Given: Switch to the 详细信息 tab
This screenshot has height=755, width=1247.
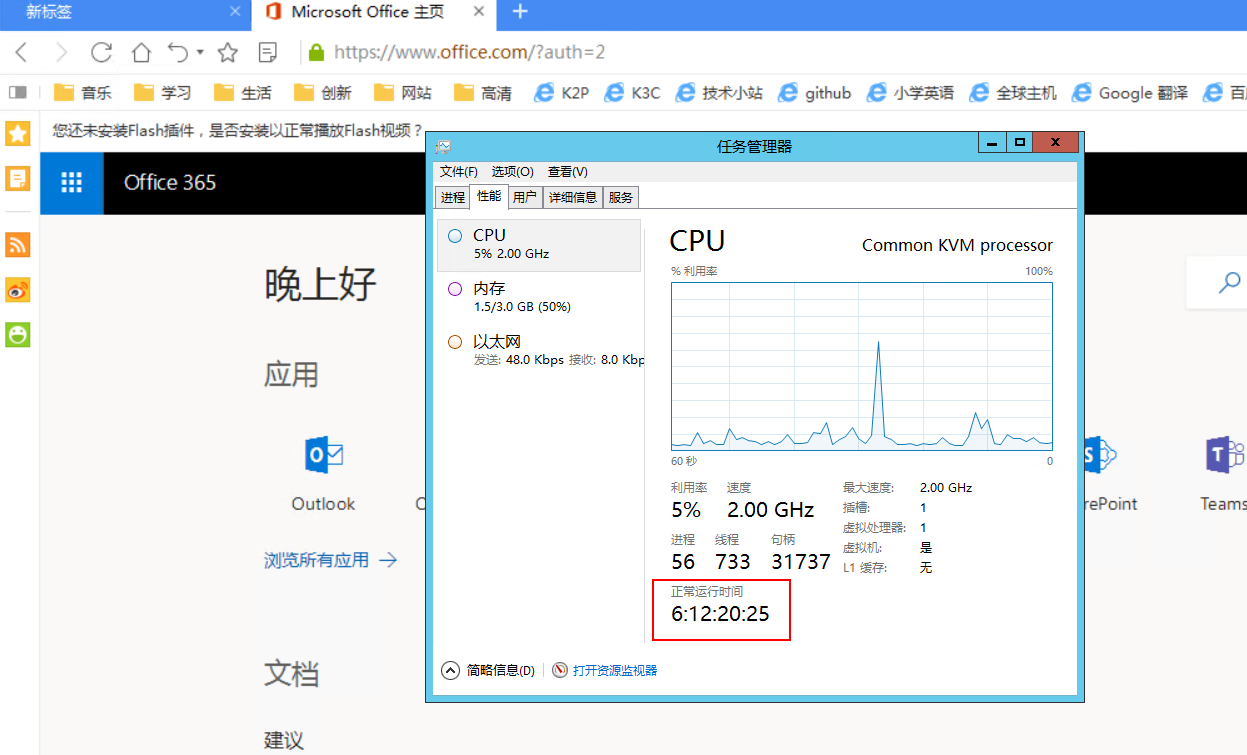Looking at the screenshot, I should click(573, 197).
